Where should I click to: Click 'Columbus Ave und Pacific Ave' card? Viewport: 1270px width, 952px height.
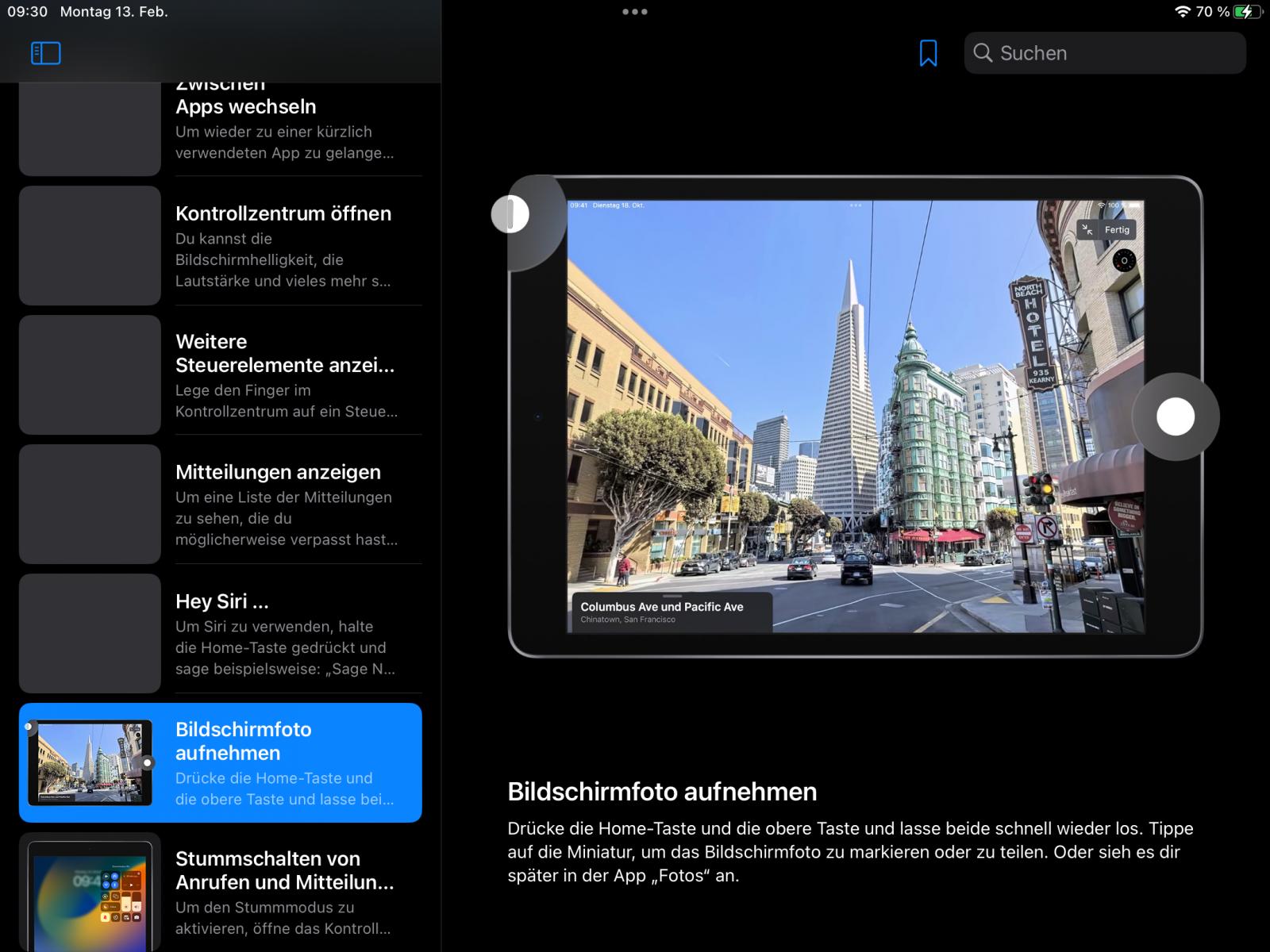coord(672,612)
